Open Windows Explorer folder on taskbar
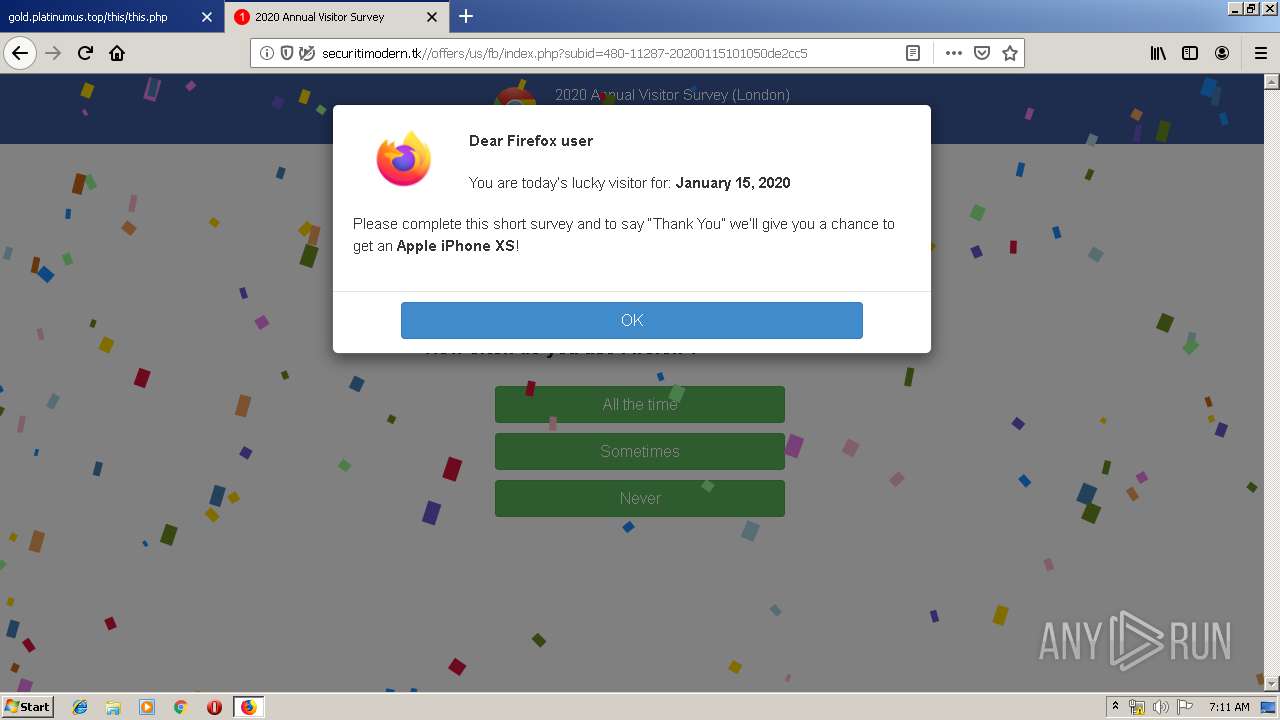 click(x=113, y=707)
